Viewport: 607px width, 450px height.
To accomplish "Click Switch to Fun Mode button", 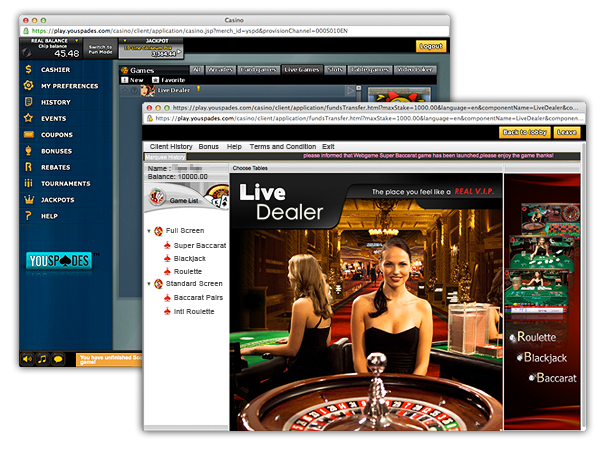I will pyautogui.click(x=100, y=49).
